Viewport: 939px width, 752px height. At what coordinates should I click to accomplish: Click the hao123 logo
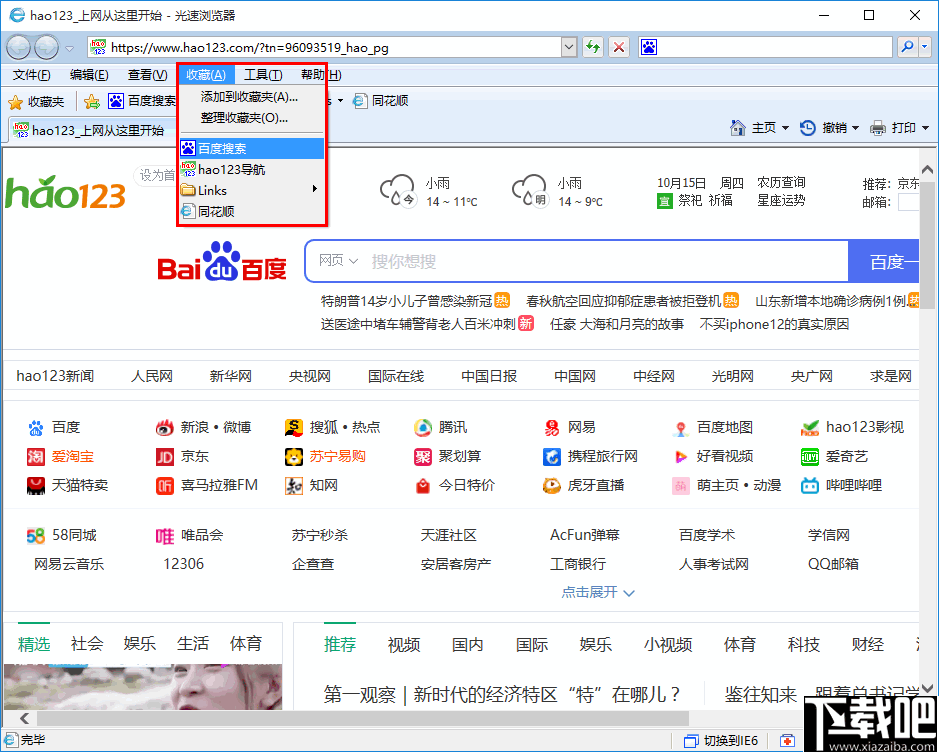click(65, 192)
